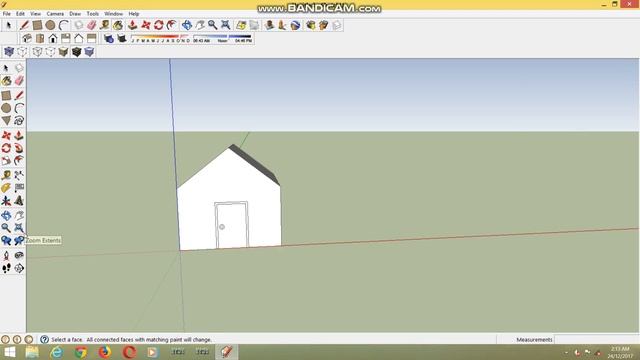Click the Orbit tool in top toolbar
640x360 pixels.
[187, 25]
